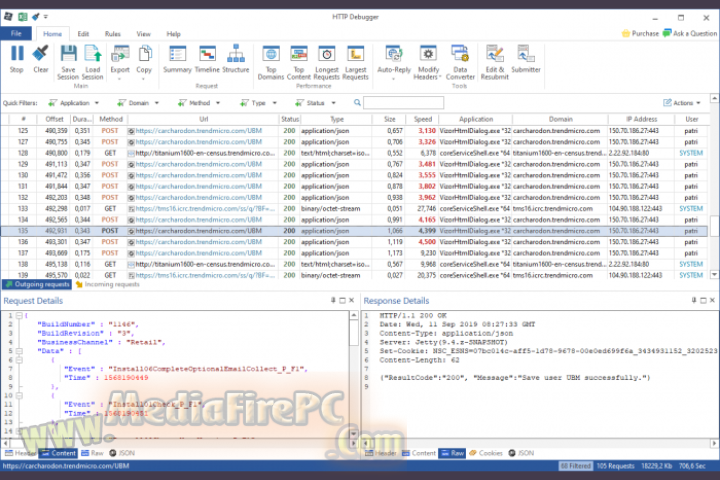Viewport: 720px width, 480px height.
Task: Open Edit & Resubmit tool
Action: pyautogui.click(x=495, y=62)
